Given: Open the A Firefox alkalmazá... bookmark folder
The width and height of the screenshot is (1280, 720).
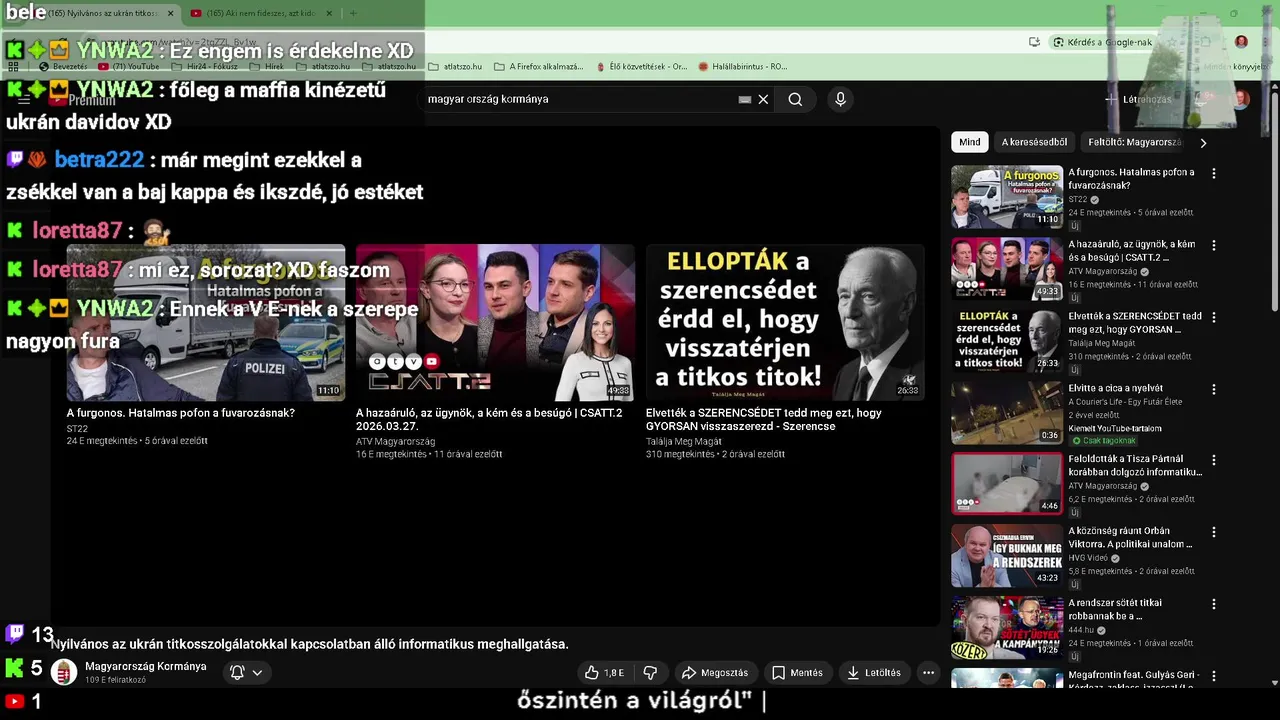Looking at the screenshot, I should click(538, 66).
